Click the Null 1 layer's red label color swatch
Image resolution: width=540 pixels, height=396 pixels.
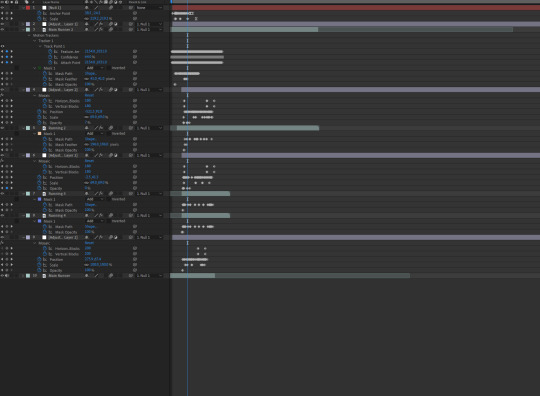coord(28,8)
